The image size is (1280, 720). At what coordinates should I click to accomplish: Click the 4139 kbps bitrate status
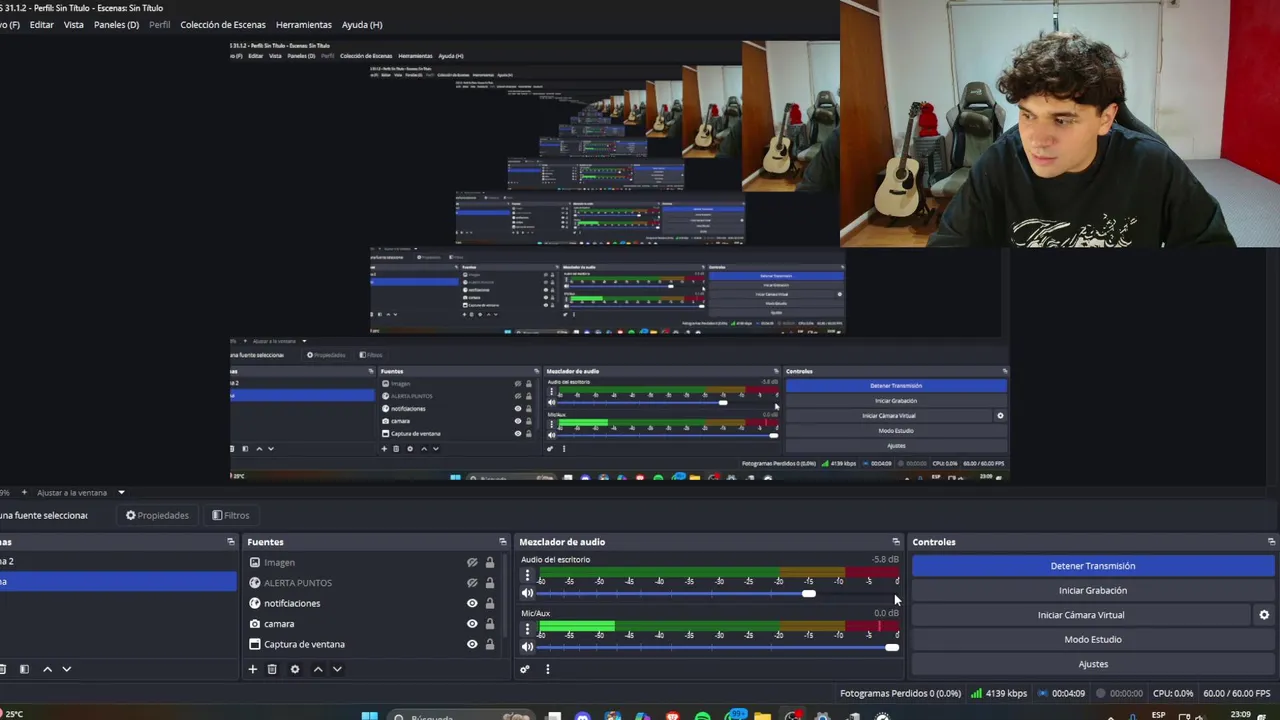[998, 693]
